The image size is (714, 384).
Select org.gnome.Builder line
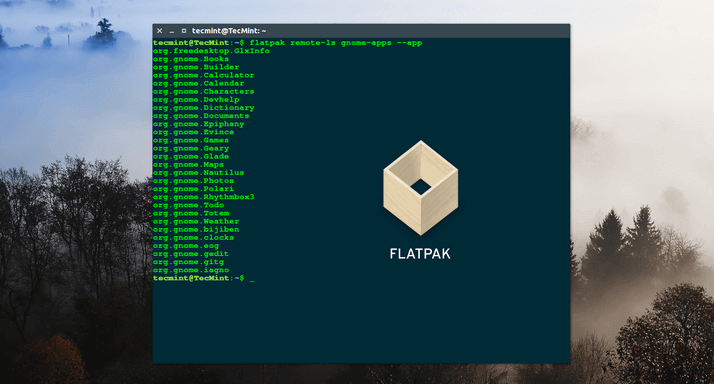196,67
